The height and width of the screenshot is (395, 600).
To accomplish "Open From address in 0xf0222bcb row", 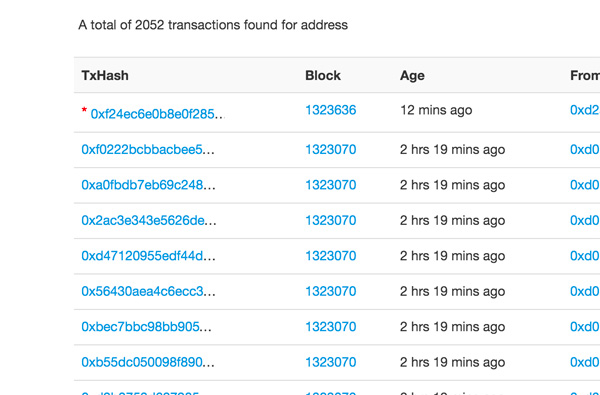I will [x=585, y=149].
